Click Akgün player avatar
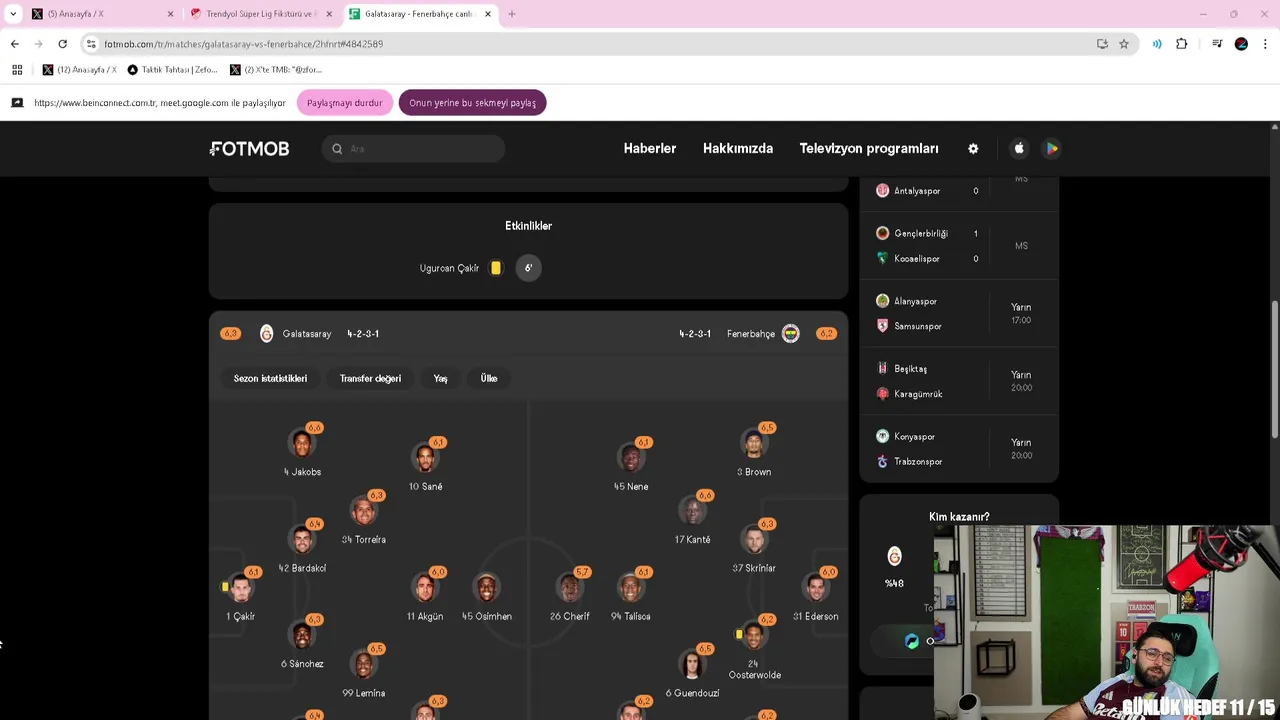Screen dimensions: 1280x720 coord(425,588)
